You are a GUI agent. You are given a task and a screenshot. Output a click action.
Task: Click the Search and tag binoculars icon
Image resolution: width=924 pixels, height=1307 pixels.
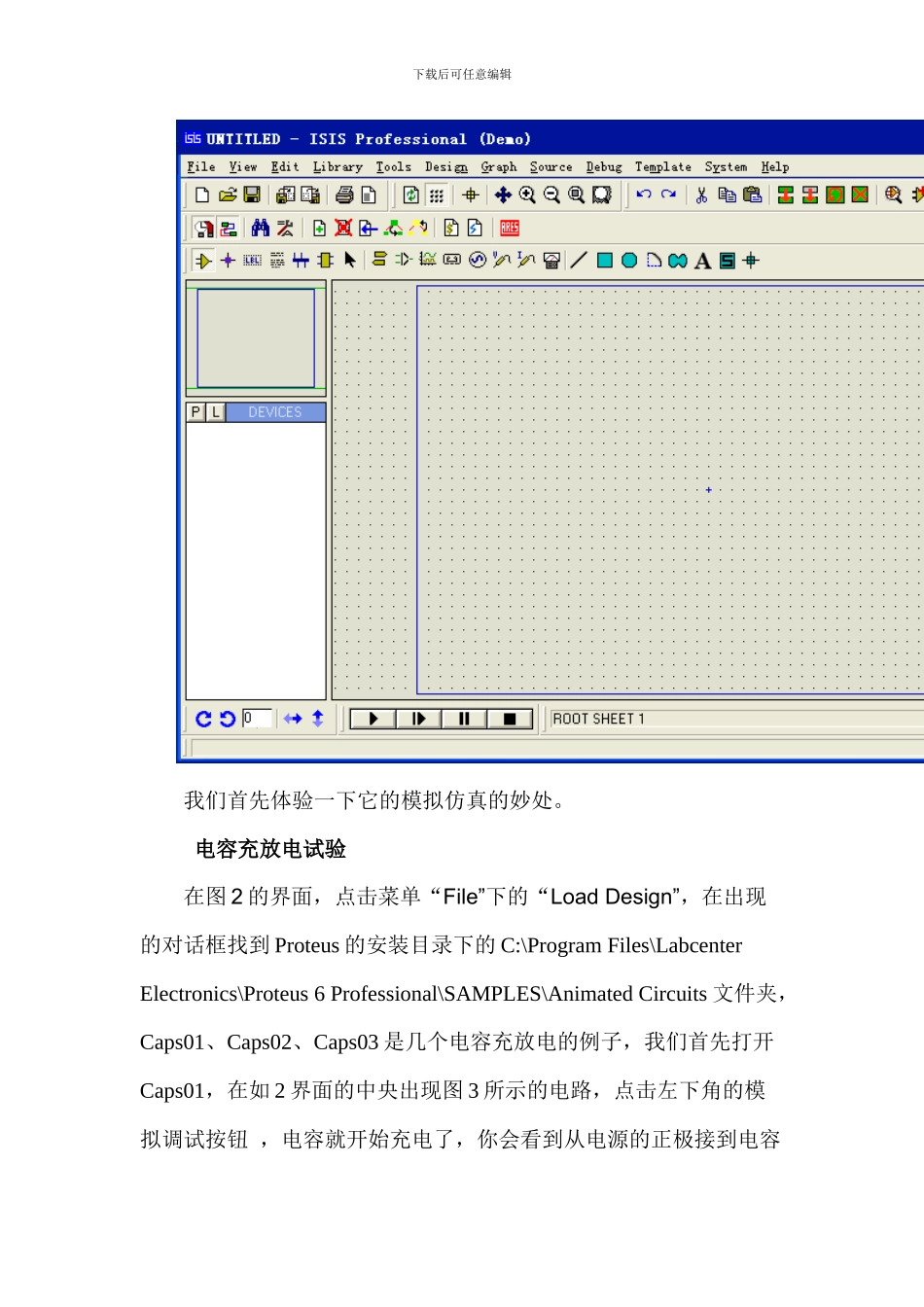[x=261, y=229]
